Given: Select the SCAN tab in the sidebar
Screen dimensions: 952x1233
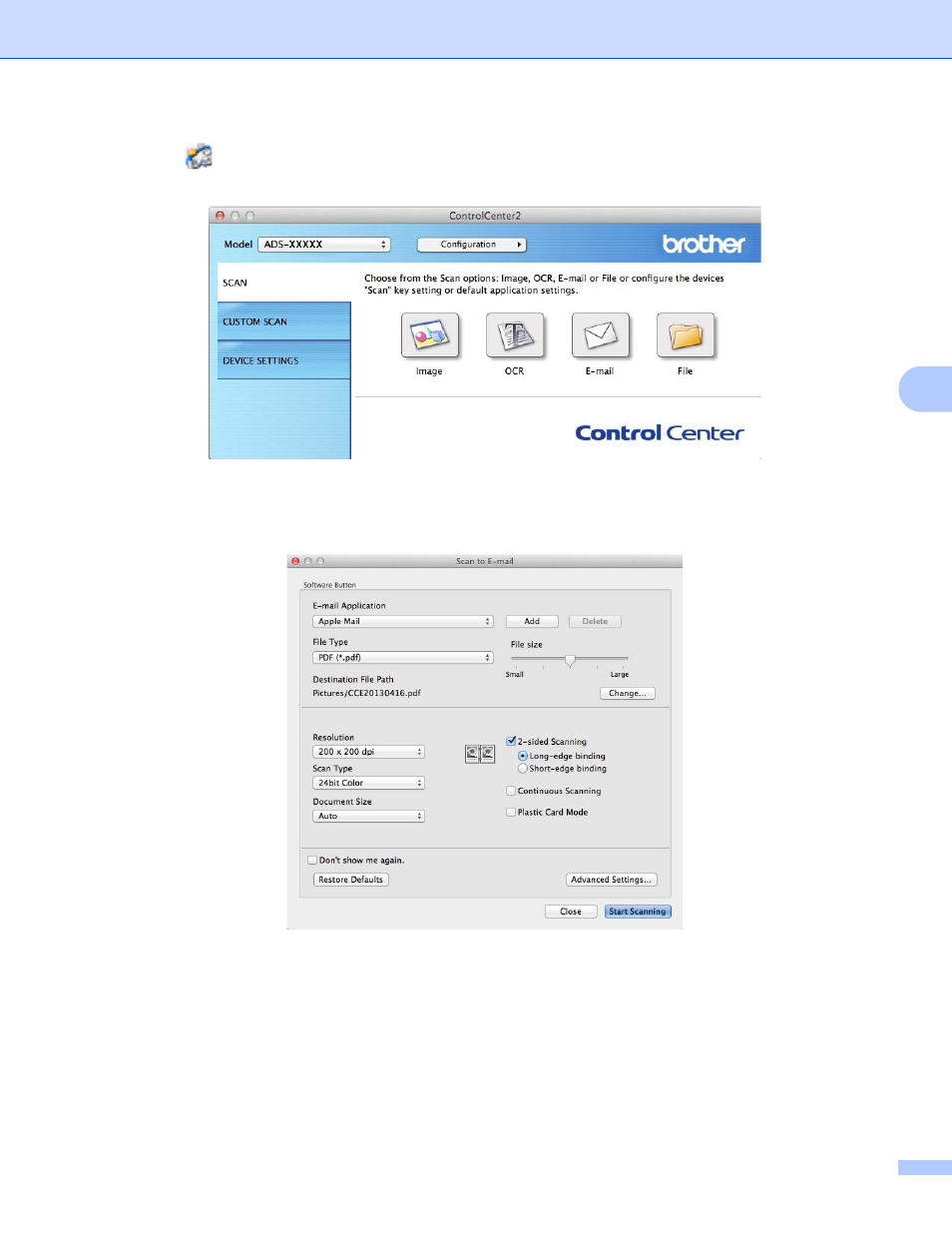Looking at the screenshot, I should tap(283, 283).
